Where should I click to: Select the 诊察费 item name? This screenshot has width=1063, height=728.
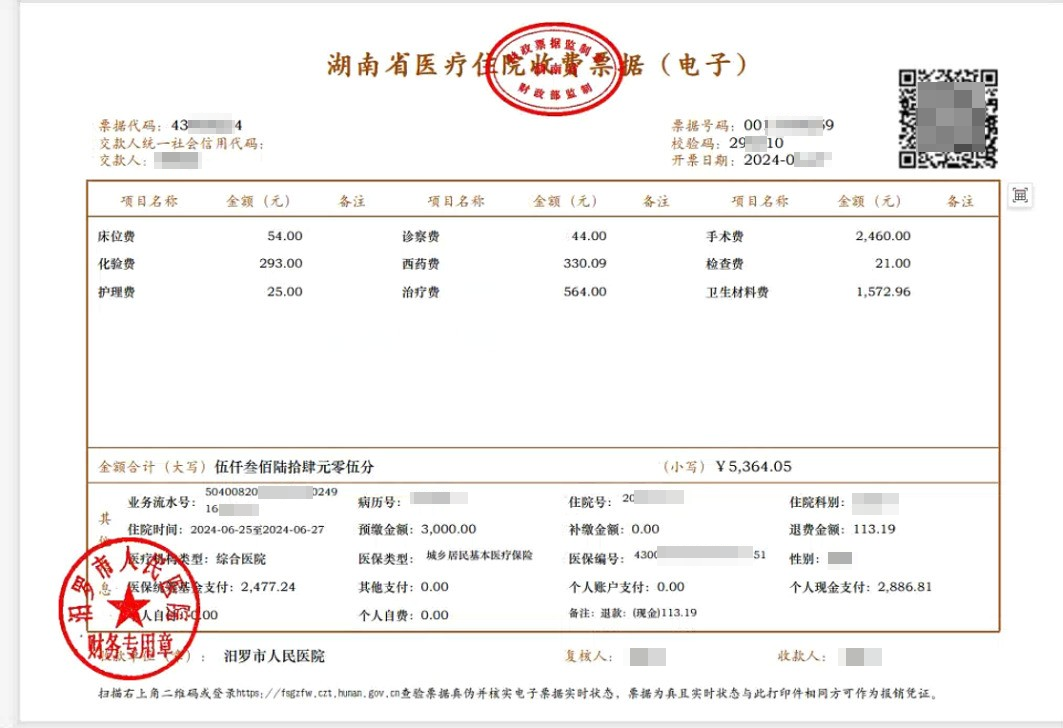pos(420,237)
